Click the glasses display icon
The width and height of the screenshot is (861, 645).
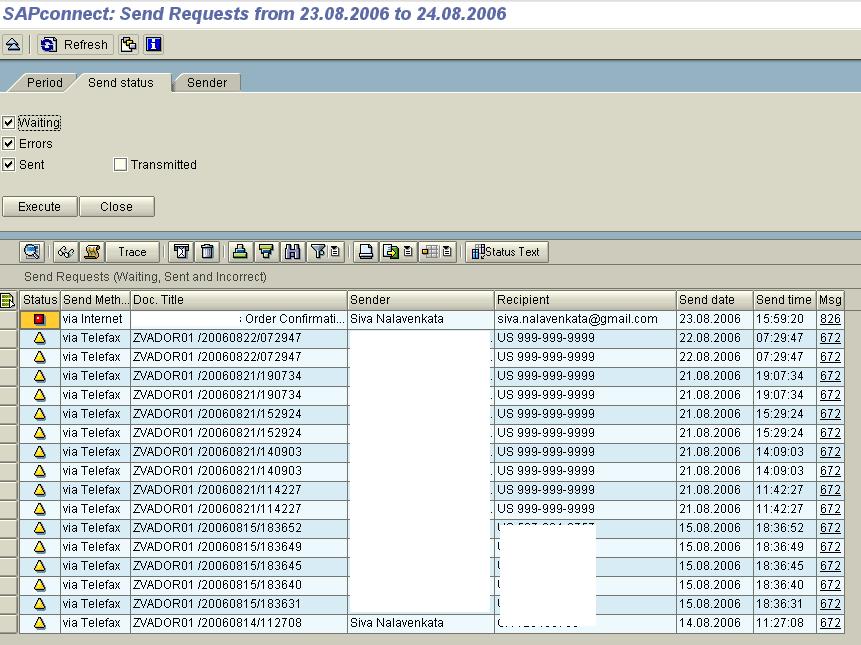66,252
